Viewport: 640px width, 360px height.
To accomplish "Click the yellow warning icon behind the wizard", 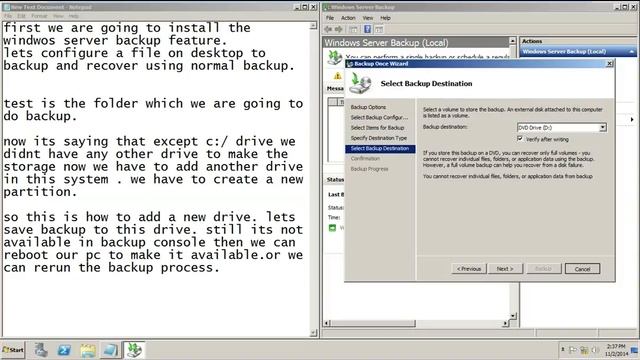I will (338, 76).
